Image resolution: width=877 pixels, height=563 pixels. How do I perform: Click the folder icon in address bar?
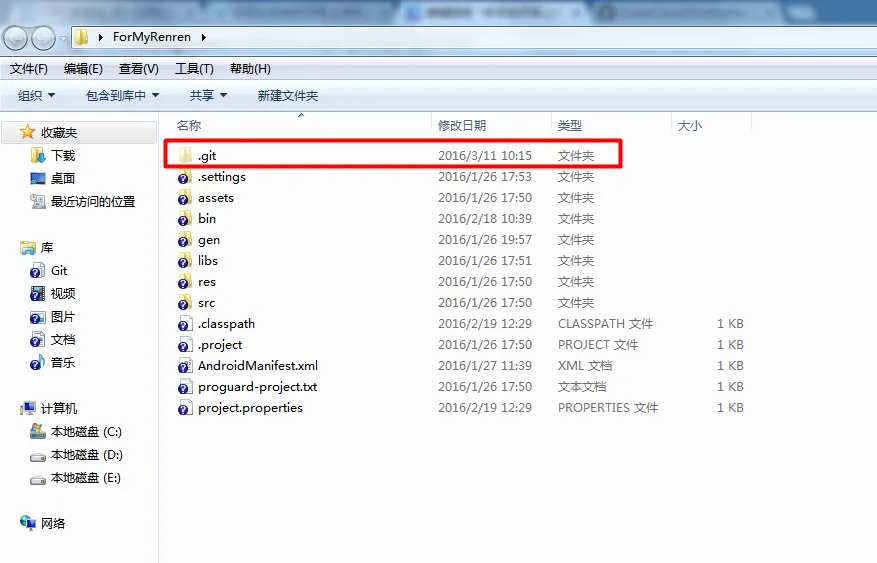point(82,37)
